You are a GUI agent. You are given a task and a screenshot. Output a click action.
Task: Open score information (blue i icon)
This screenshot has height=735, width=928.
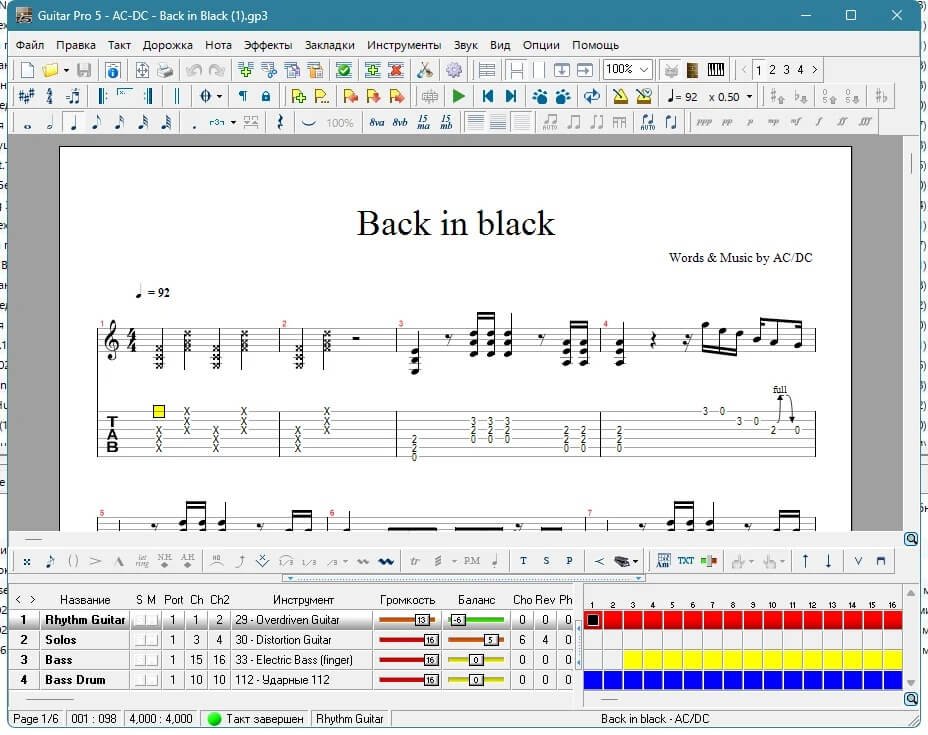point(112,70)
